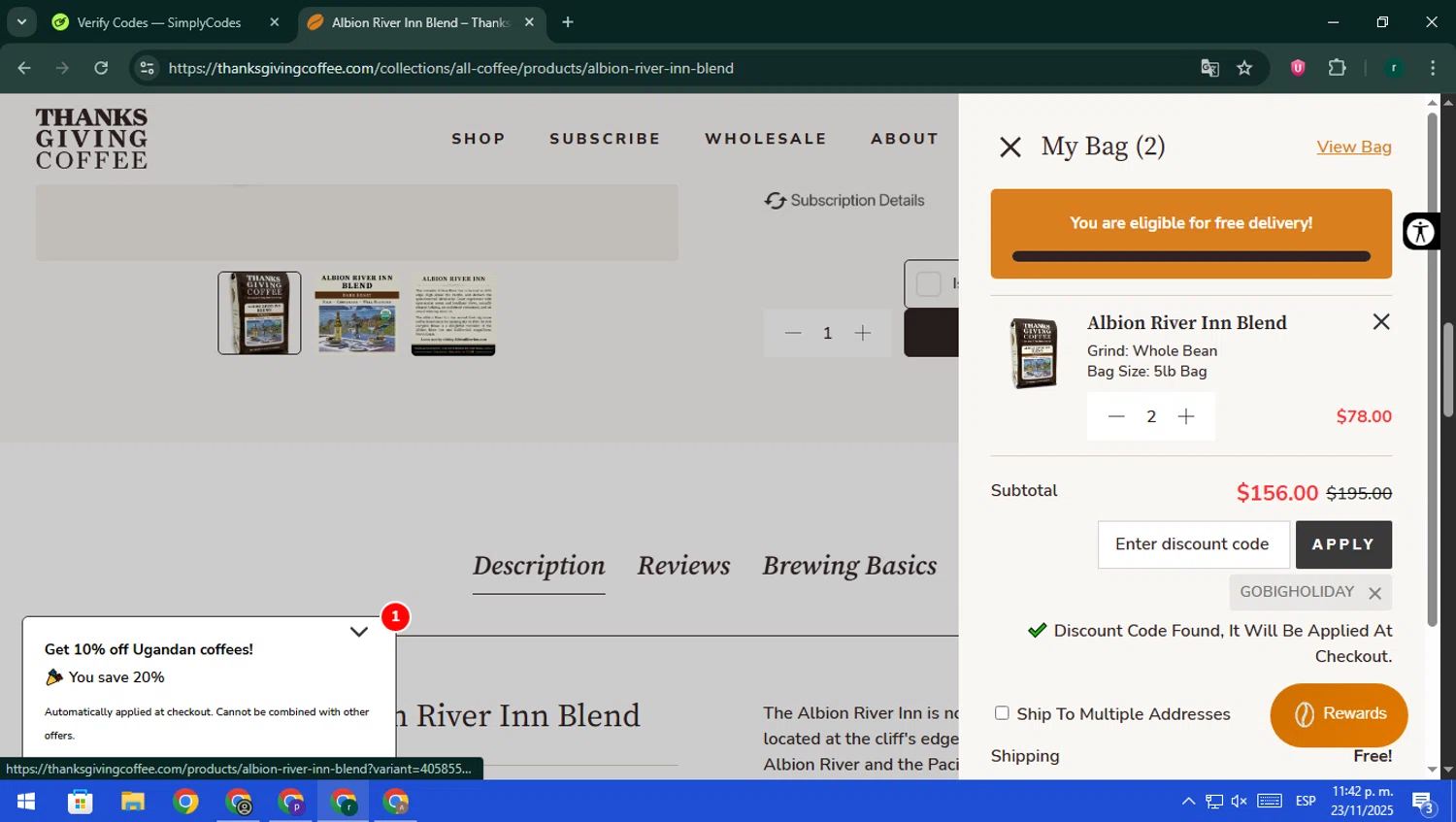Open a new browser tab

tap(568, 22)
